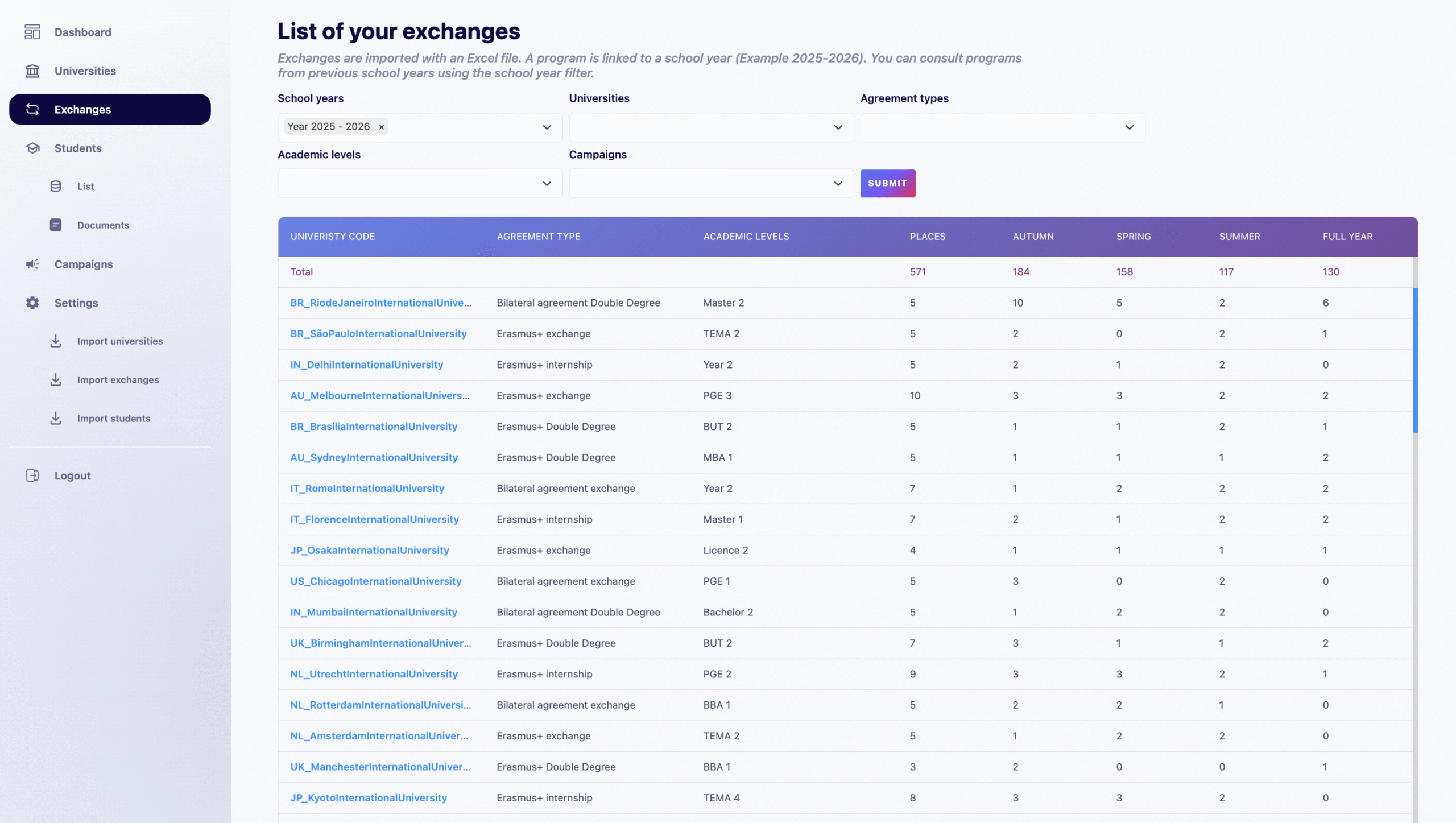The height and width of the screenshot is (823, 1456).
Task: Remove the Year 2025 - 2026 filter tag
Action: (382, 127)
